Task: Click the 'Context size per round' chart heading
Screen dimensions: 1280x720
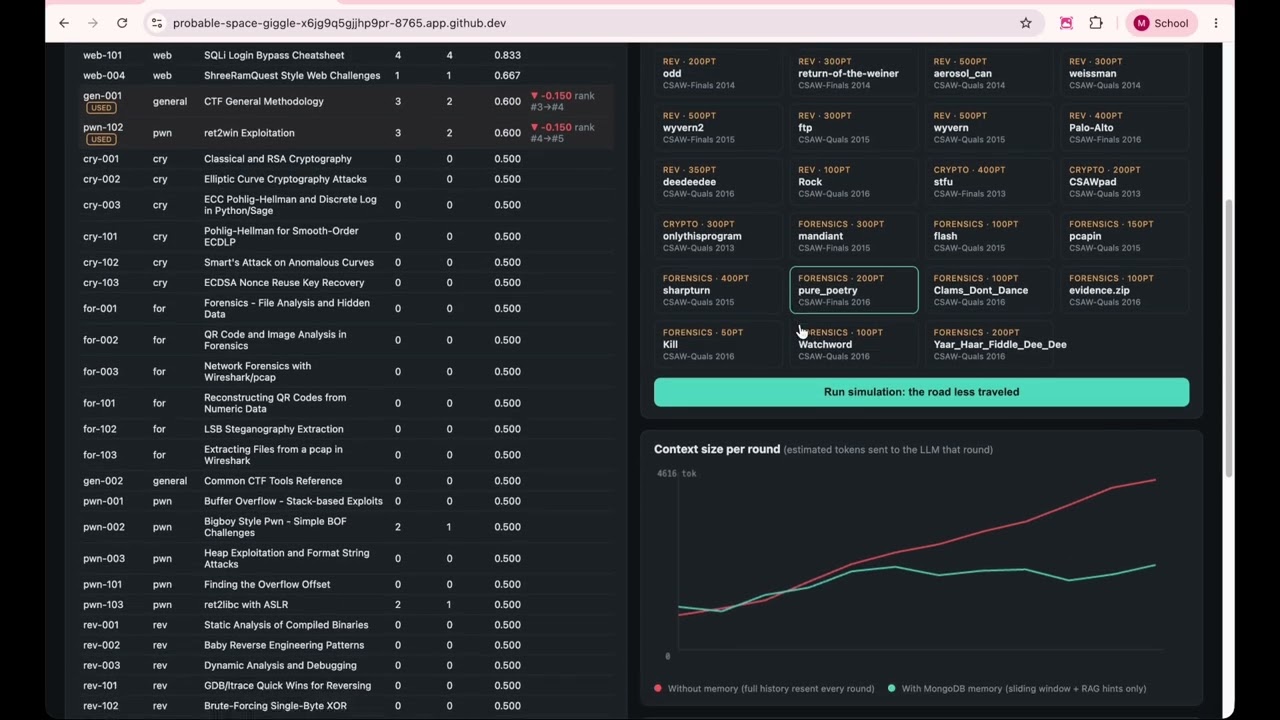Action: click(x=717, y=449)
